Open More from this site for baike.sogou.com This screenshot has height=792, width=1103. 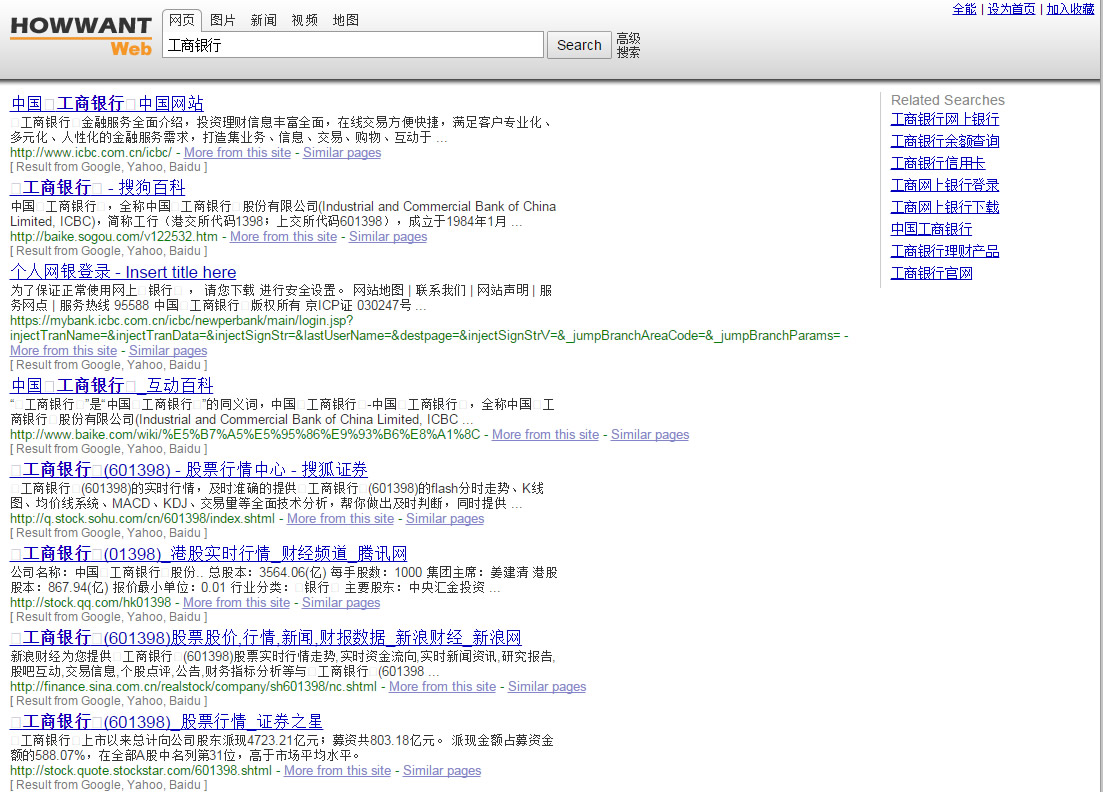click(x=283, y=236)
